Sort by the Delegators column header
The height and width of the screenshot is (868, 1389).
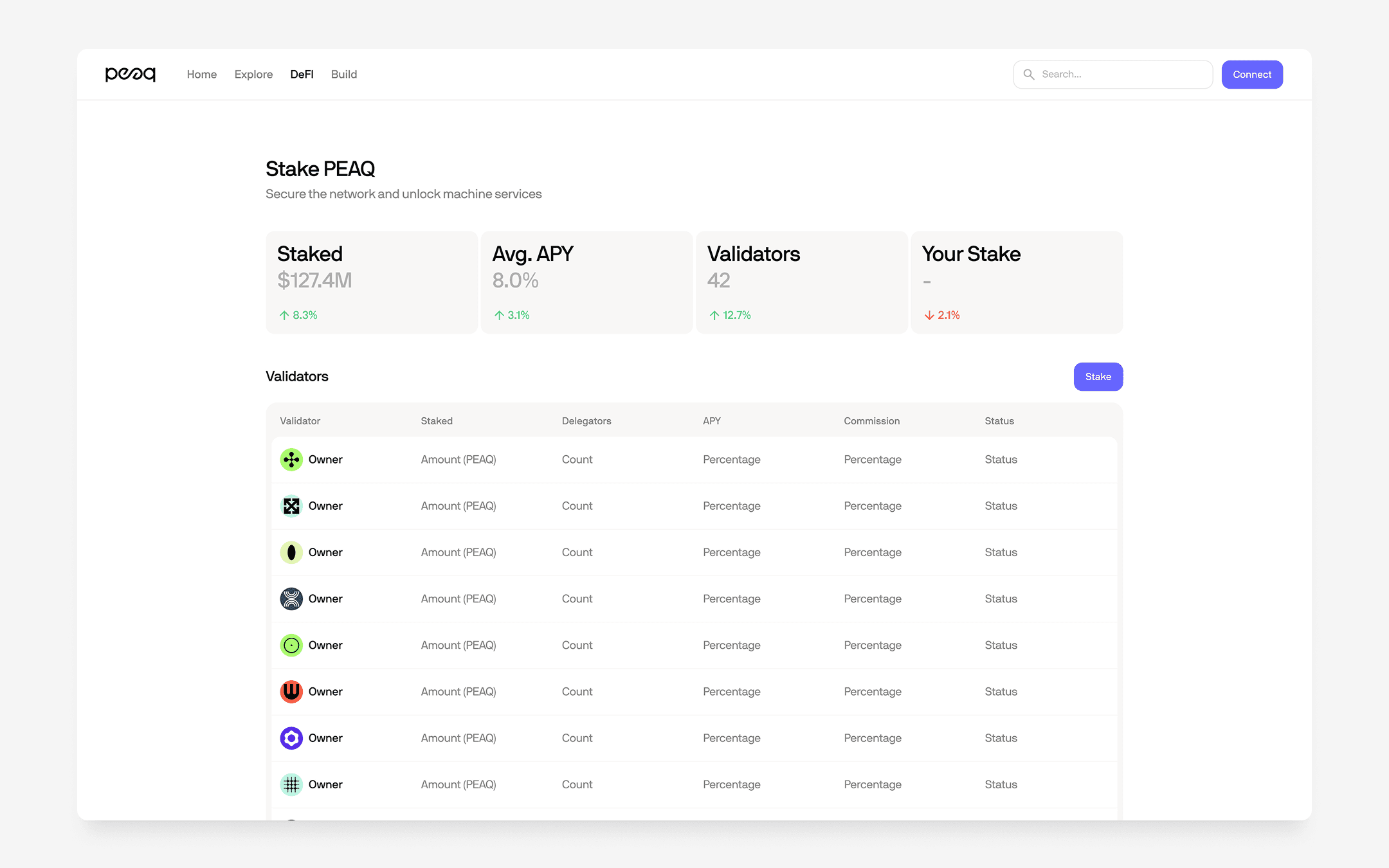click(586, 421)
